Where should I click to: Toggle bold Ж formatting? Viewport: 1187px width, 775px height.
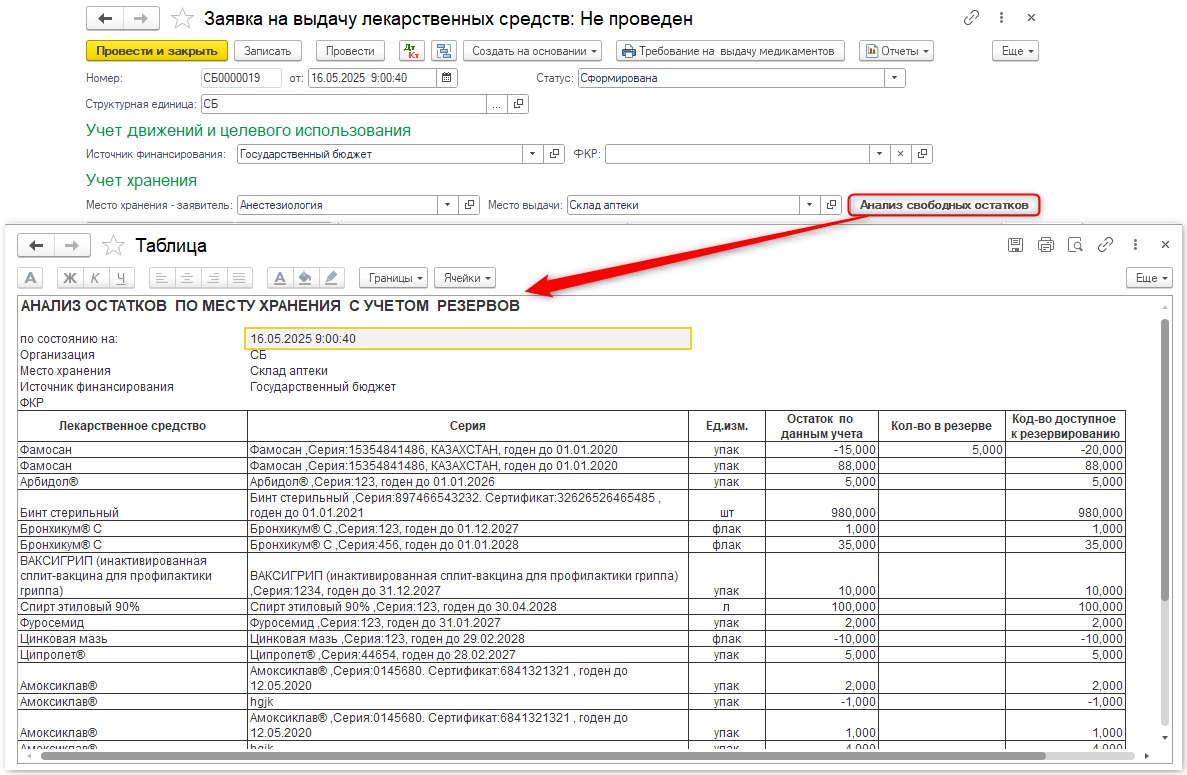click(70, 278)
